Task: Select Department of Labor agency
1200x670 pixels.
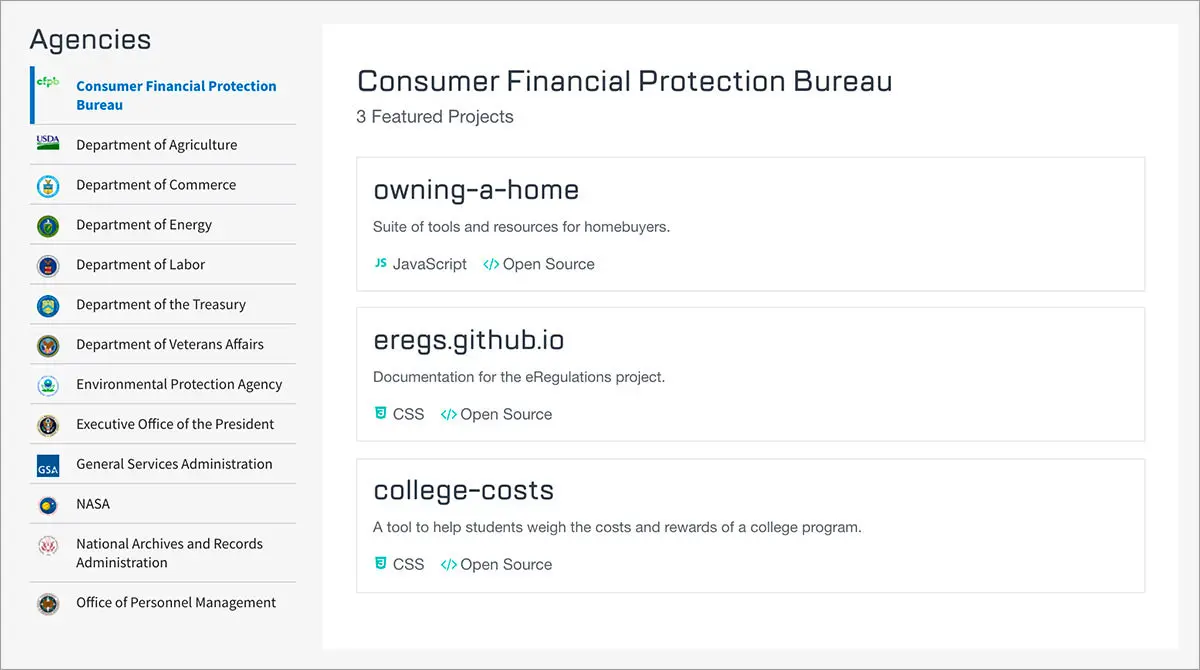Action: click(140, 265)
